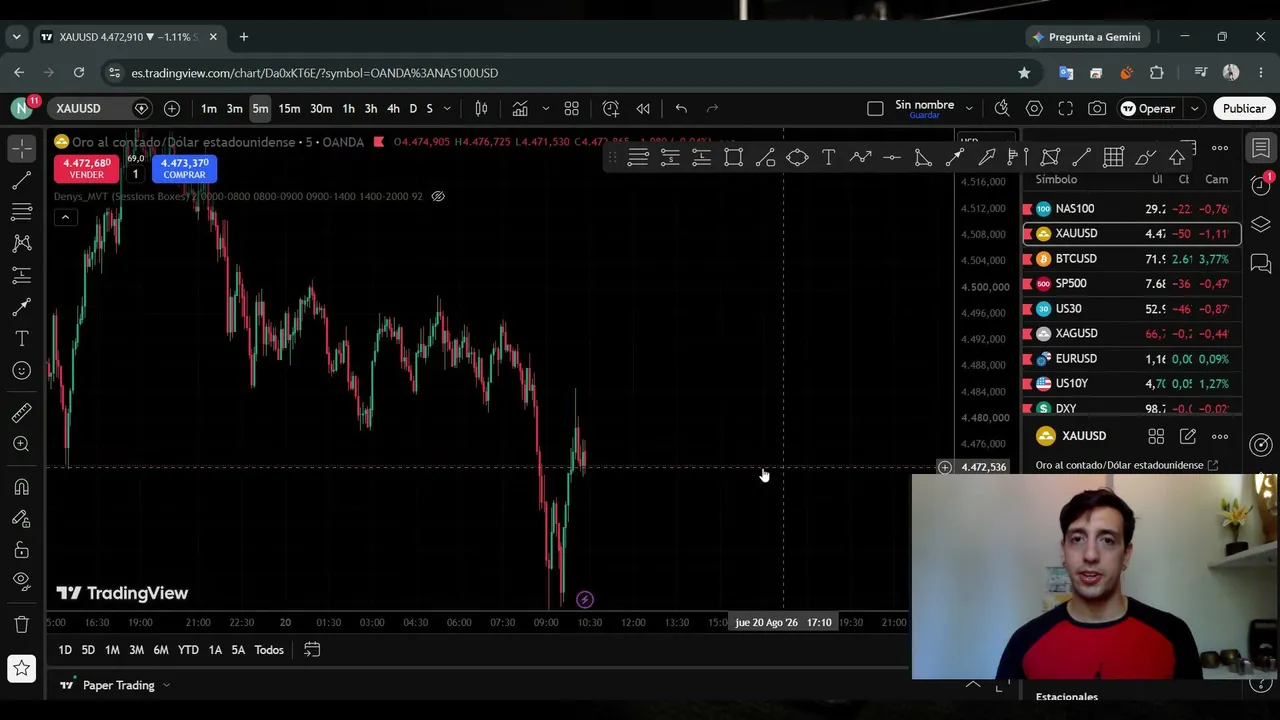Open the candle chart type selector
Viewport: 1280px width, 720px height.
pyautogui.click(x=481, y=108)
